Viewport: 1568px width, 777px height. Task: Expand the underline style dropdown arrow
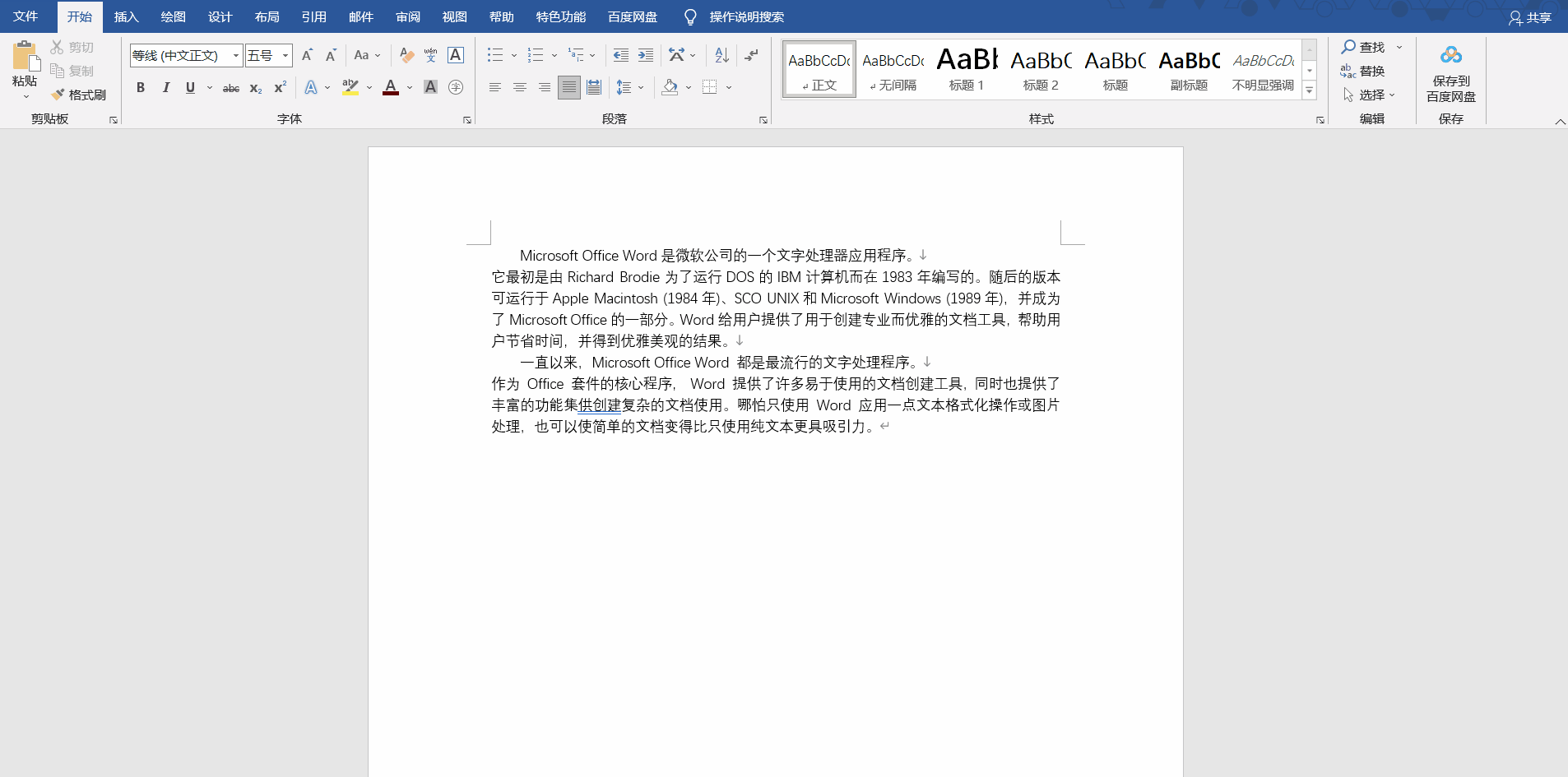click(210, 87)
